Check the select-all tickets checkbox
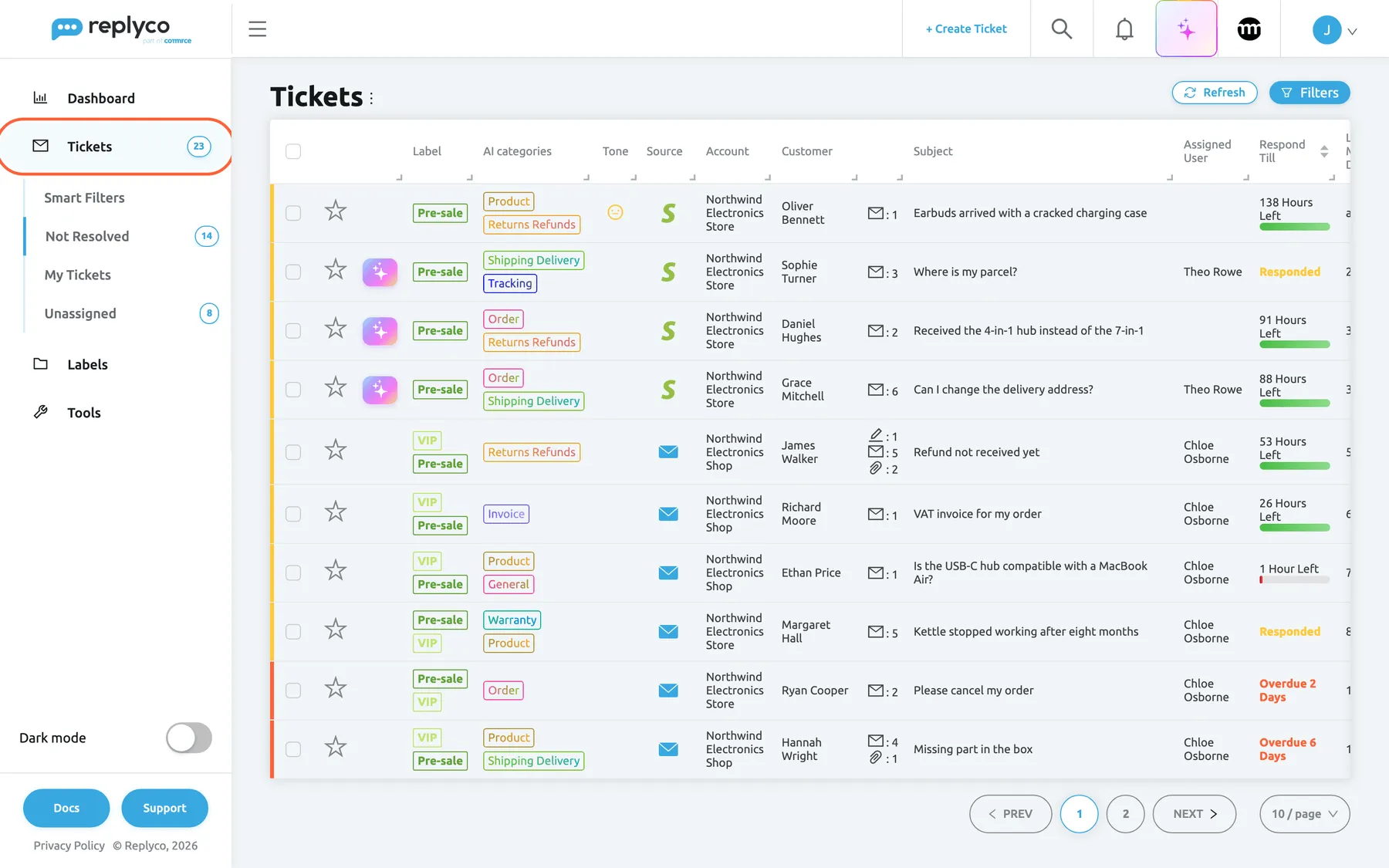 pyautogui.click(x=293, y=151)
